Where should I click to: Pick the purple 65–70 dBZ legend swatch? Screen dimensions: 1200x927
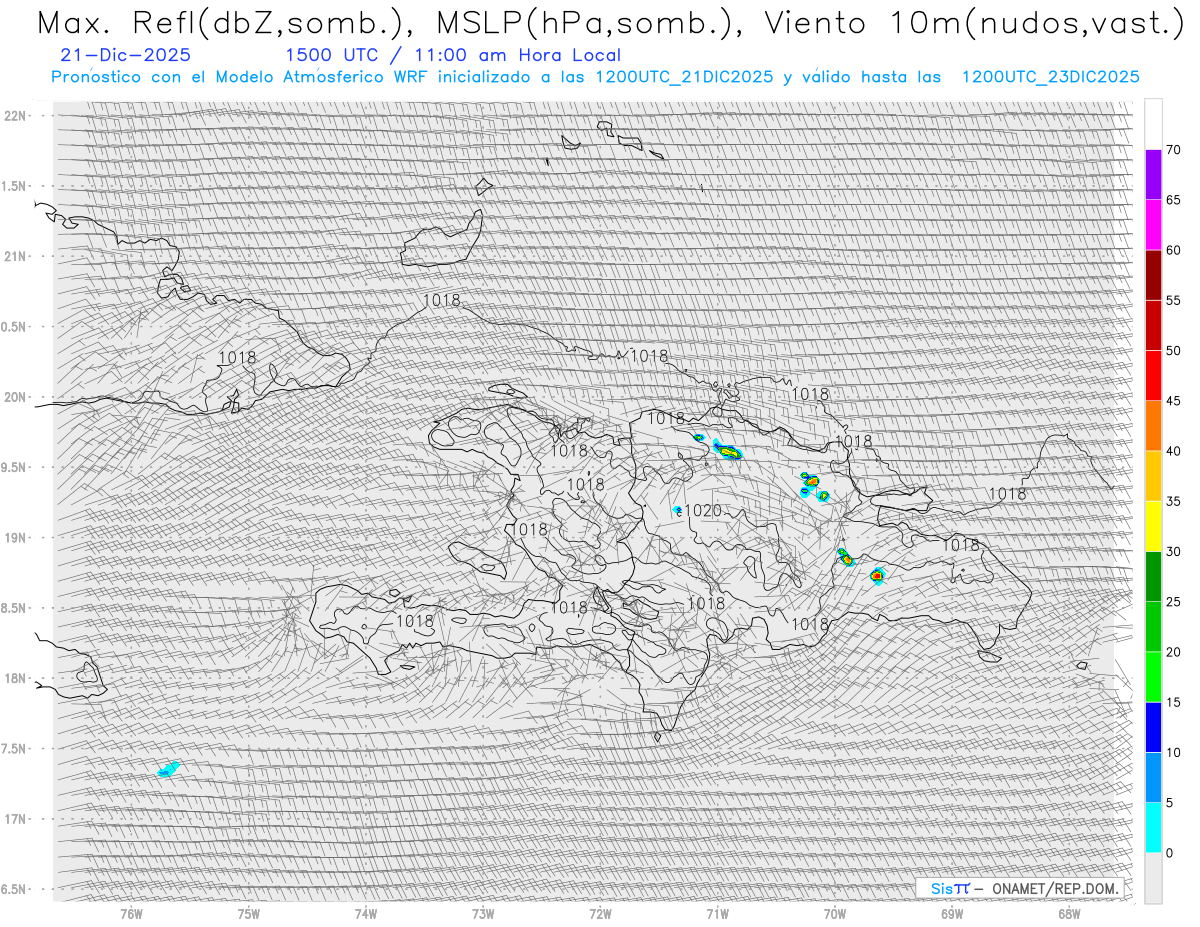click(x=1153, y=175)
